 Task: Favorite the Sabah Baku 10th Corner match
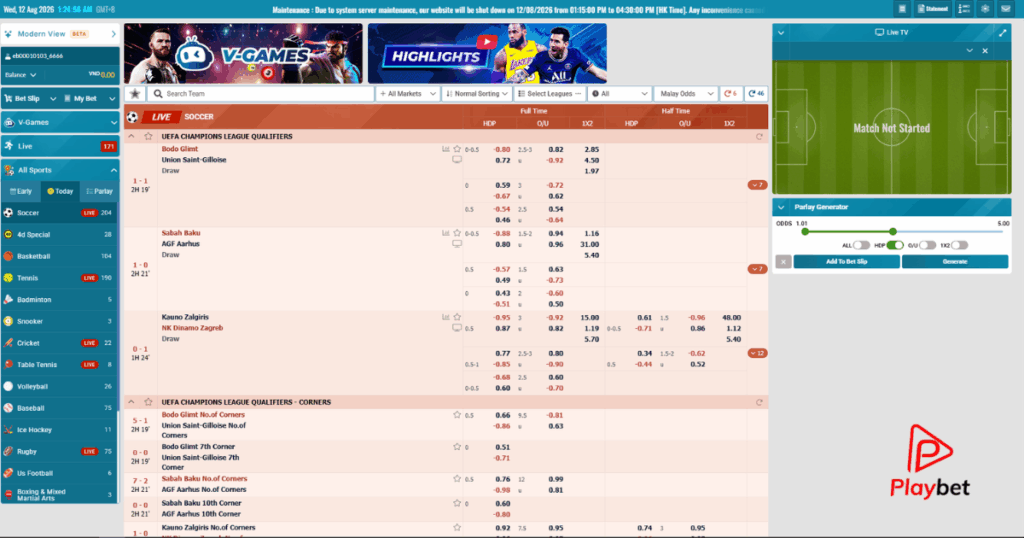(457, 503)
